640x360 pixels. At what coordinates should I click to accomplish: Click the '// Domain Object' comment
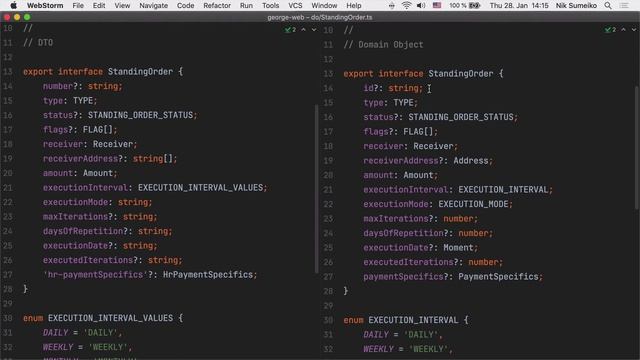[383, 45]
